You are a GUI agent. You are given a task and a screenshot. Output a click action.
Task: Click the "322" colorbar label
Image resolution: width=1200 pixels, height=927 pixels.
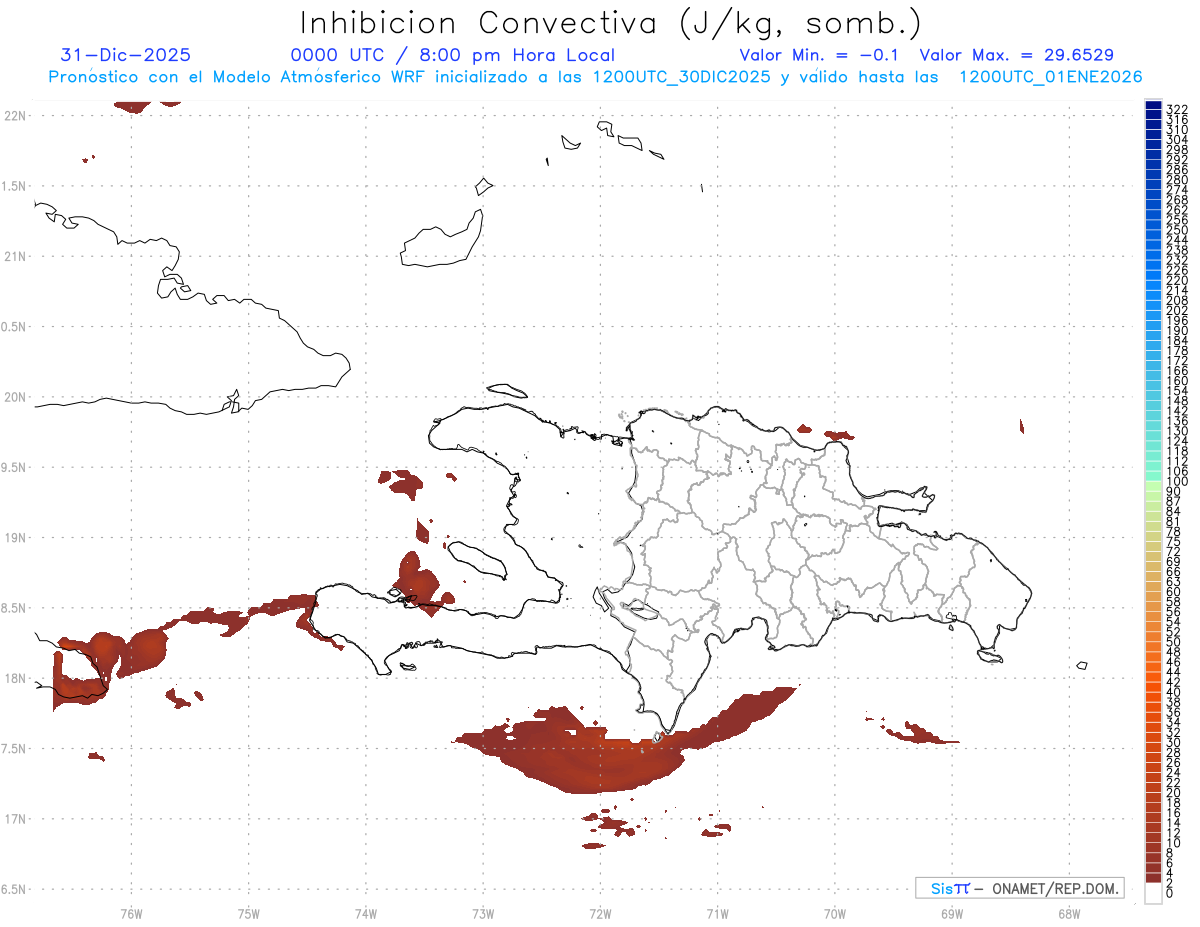(x=1177, y=108)
